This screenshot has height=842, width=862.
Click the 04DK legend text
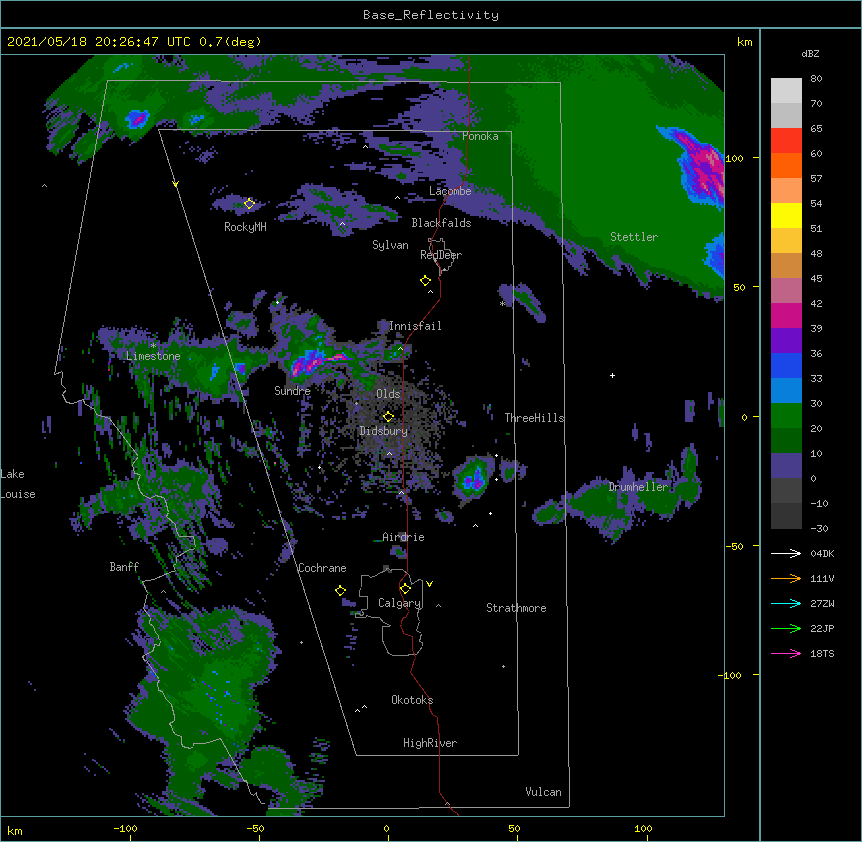[x=822, y=553]
